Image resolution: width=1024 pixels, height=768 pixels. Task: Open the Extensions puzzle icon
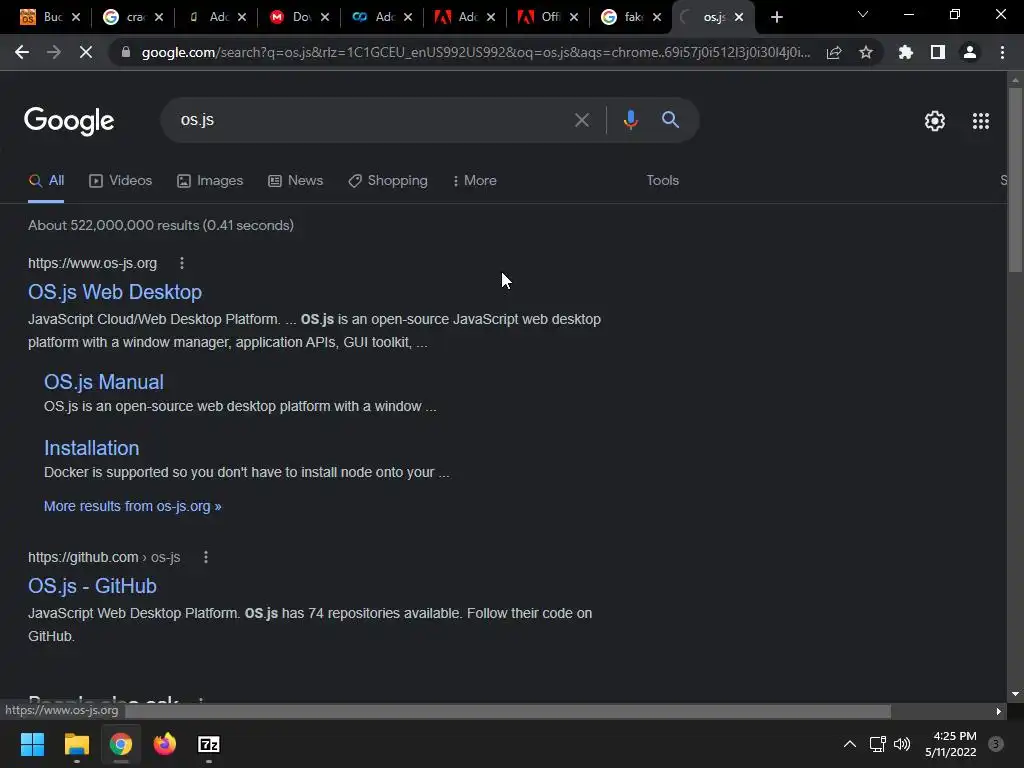pyautogui.click(x=905, y=52)
